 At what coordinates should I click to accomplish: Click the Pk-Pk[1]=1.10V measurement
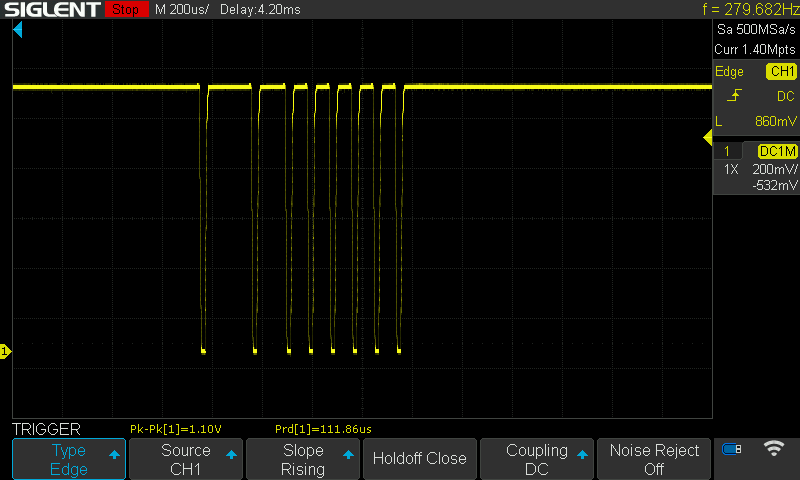(x=176, y=429)
